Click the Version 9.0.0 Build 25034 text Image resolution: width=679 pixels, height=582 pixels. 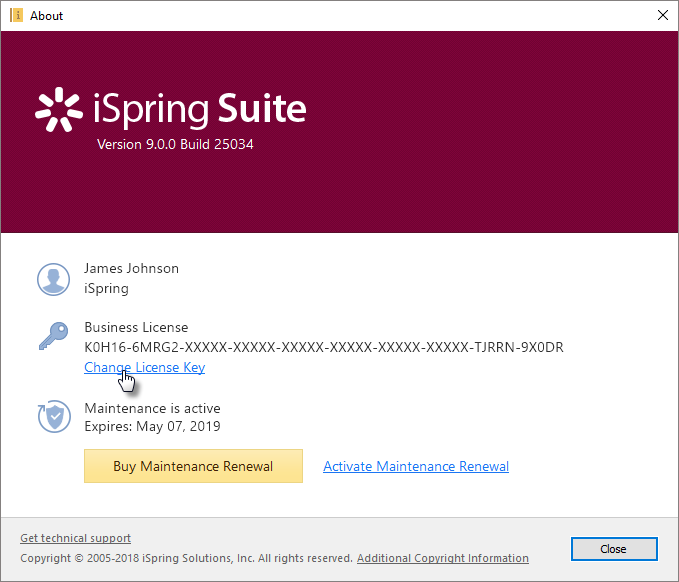[175, 144]
